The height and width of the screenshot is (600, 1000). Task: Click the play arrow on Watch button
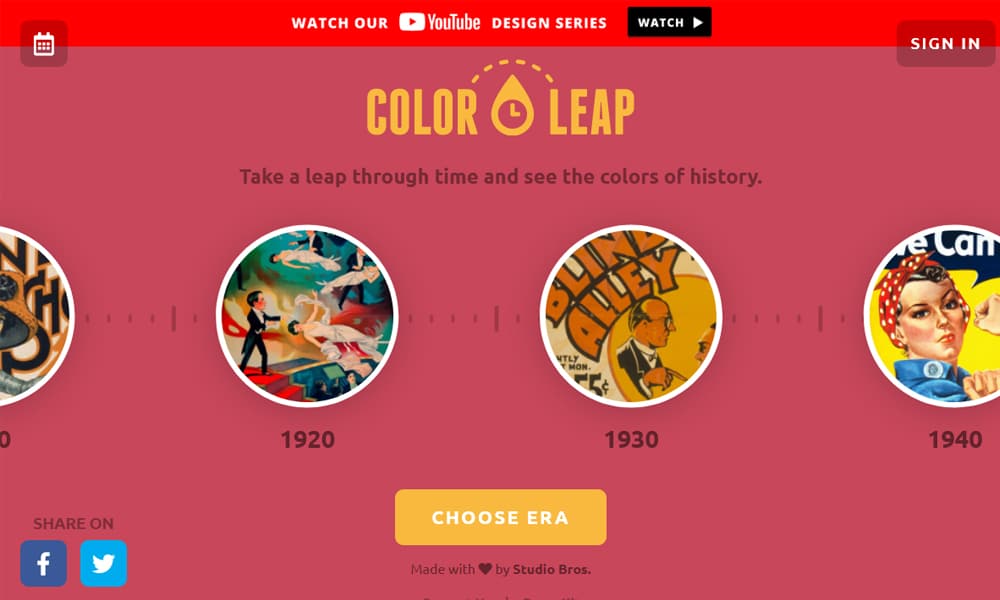698,22
